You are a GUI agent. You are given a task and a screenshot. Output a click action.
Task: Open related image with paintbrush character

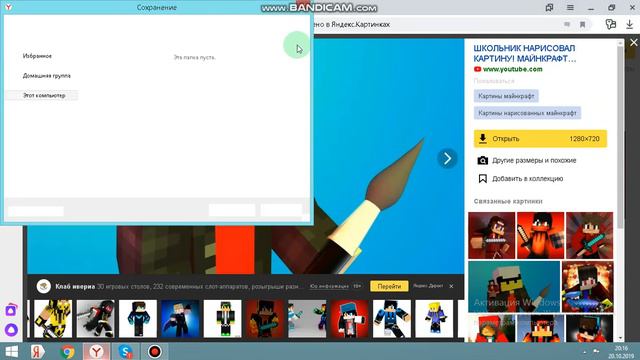pyautogui.click(x=514, y=287)
